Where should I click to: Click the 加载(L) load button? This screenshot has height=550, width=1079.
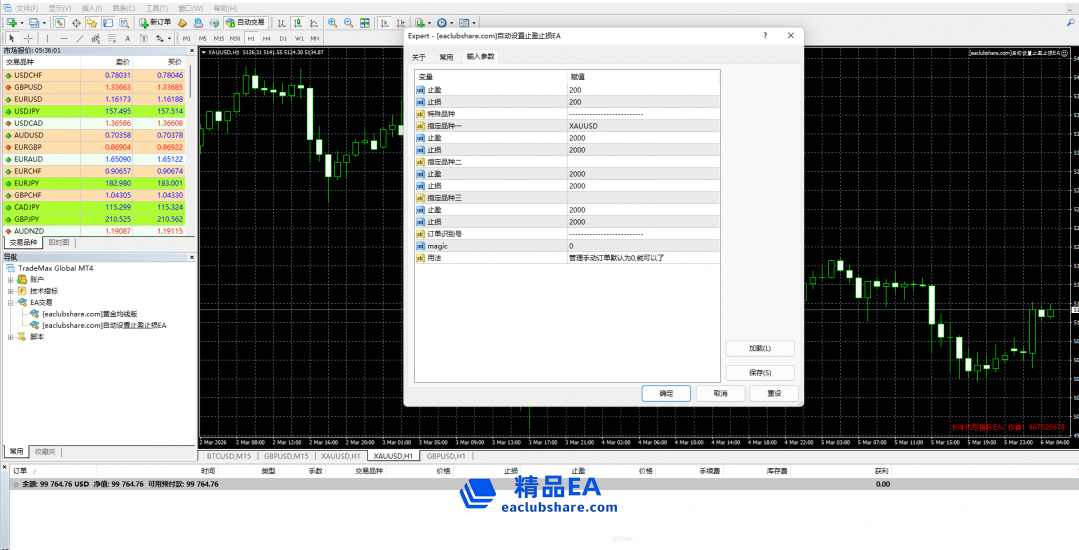click(760, 349)
